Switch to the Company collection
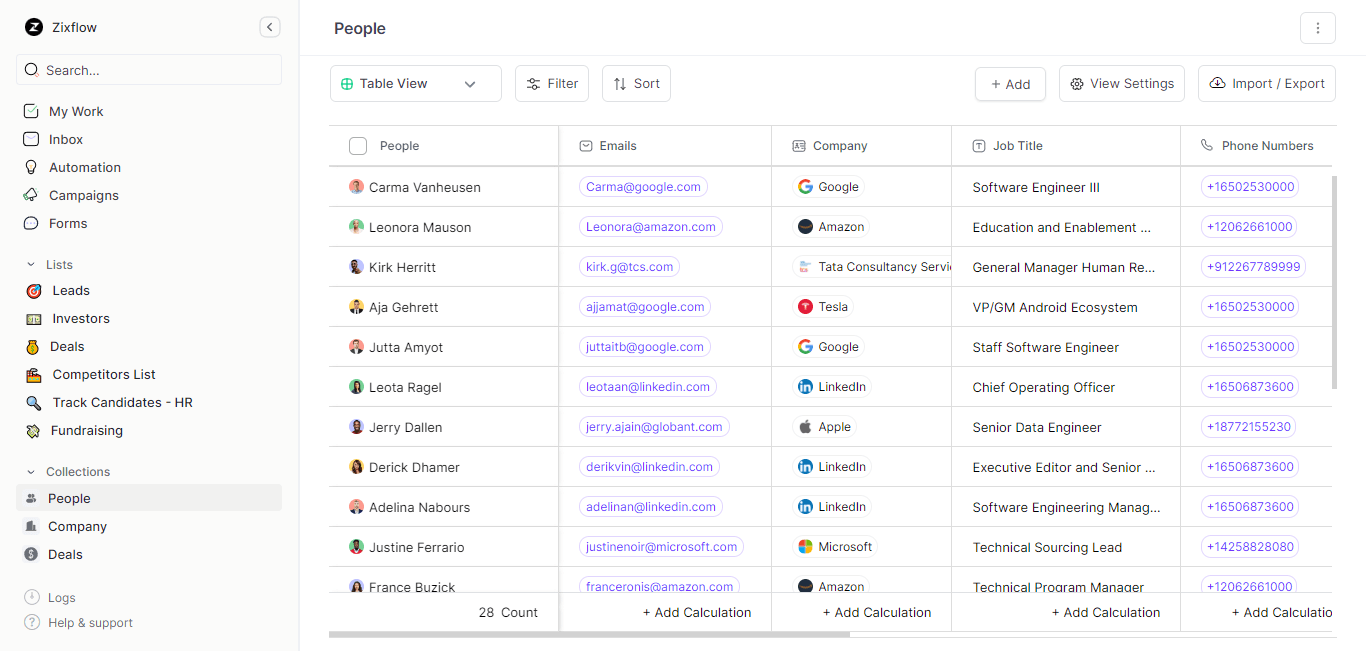This screenshot has height=651, width=1366. coord(77,526)
